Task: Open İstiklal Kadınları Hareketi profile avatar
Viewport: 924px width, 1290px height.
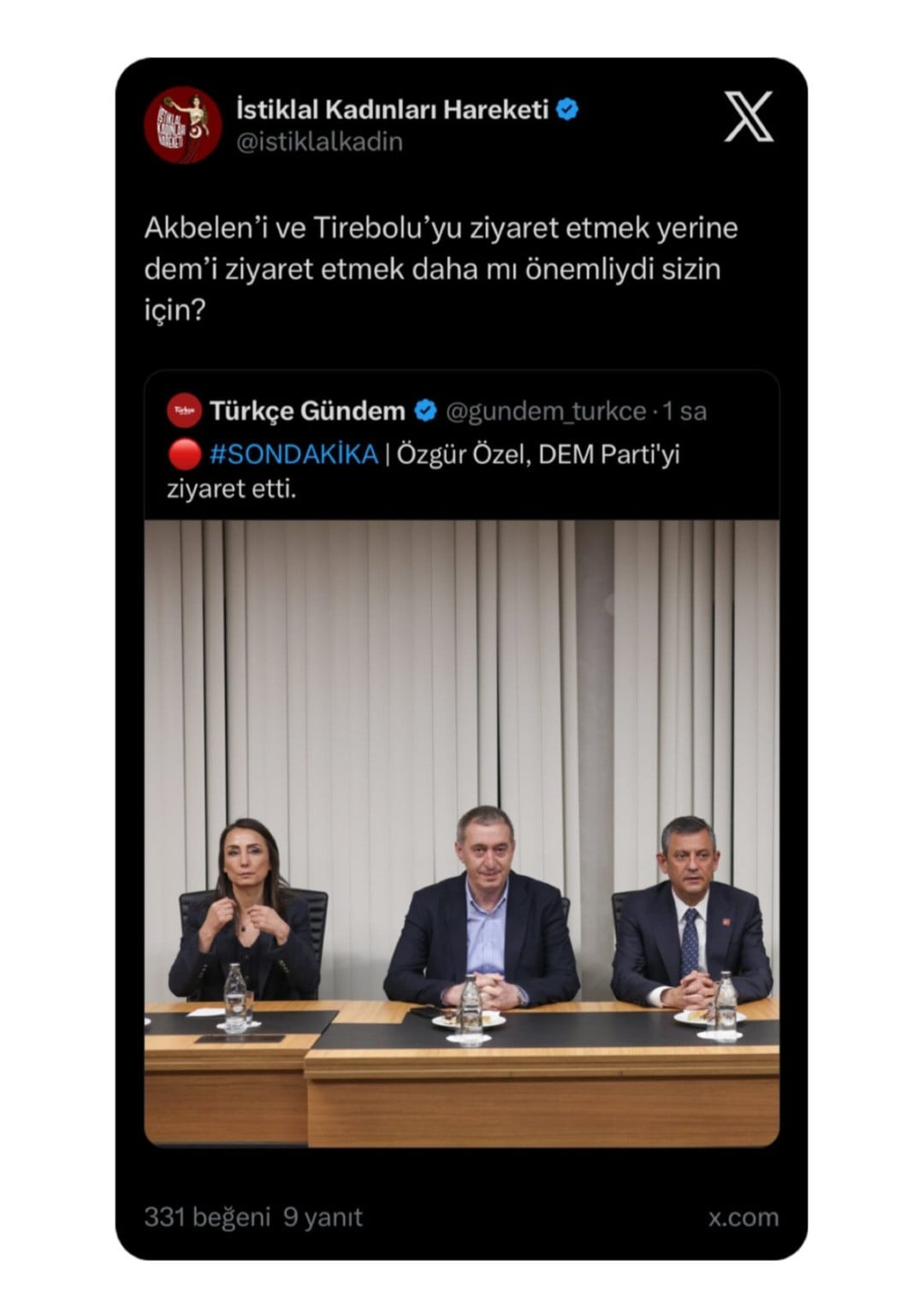Action: (183, 125)
